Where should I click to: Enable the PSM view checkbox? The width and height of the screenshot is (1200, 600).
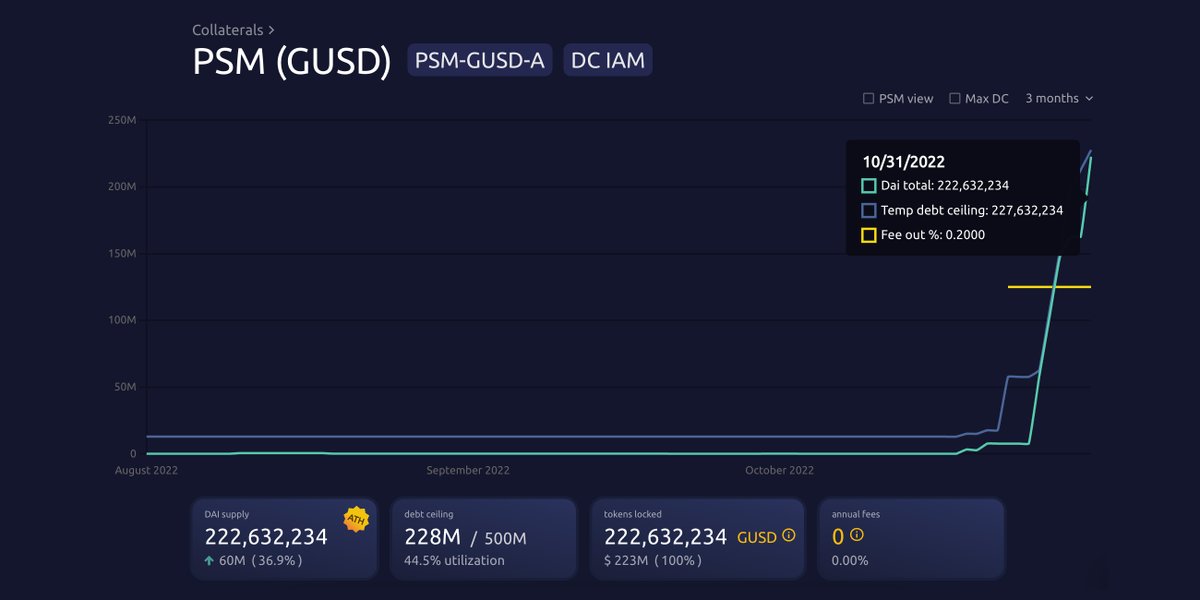(868, 99)
